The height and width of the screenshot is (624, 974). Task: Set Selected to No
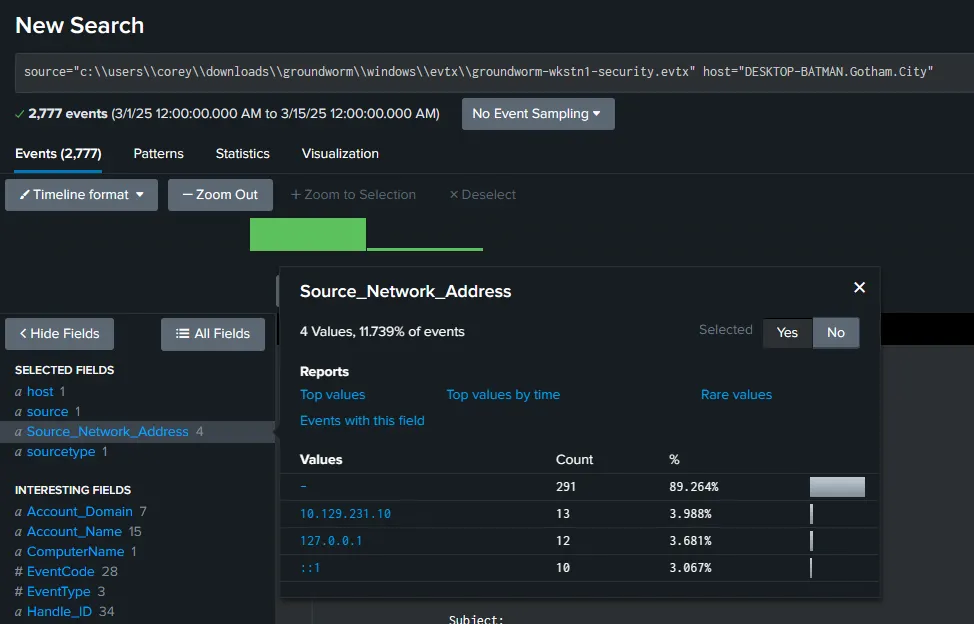point(835,333)
